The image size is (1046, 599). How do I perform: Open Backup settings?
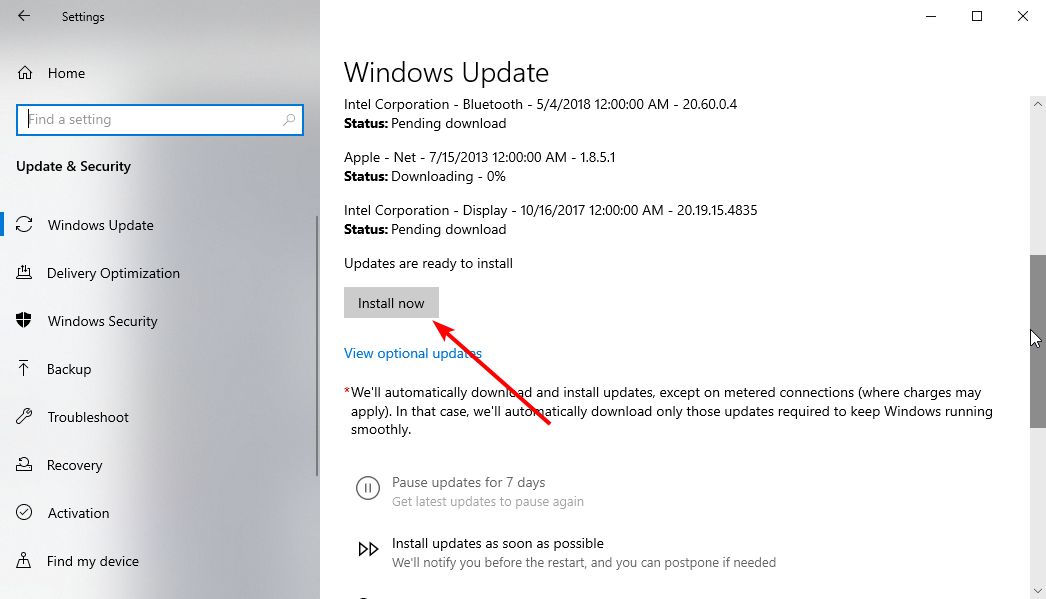[69, 370]
